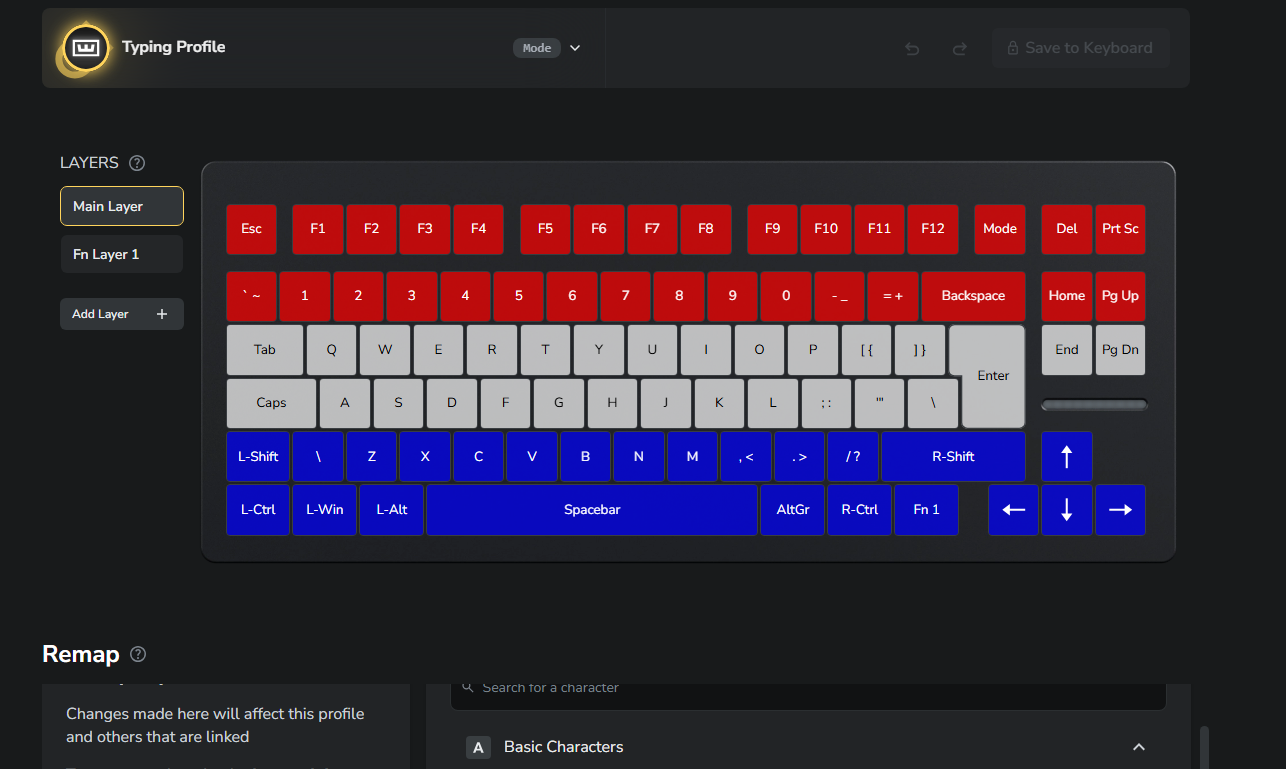
Task: Select the Backspace key
Action: coord(973,296)
